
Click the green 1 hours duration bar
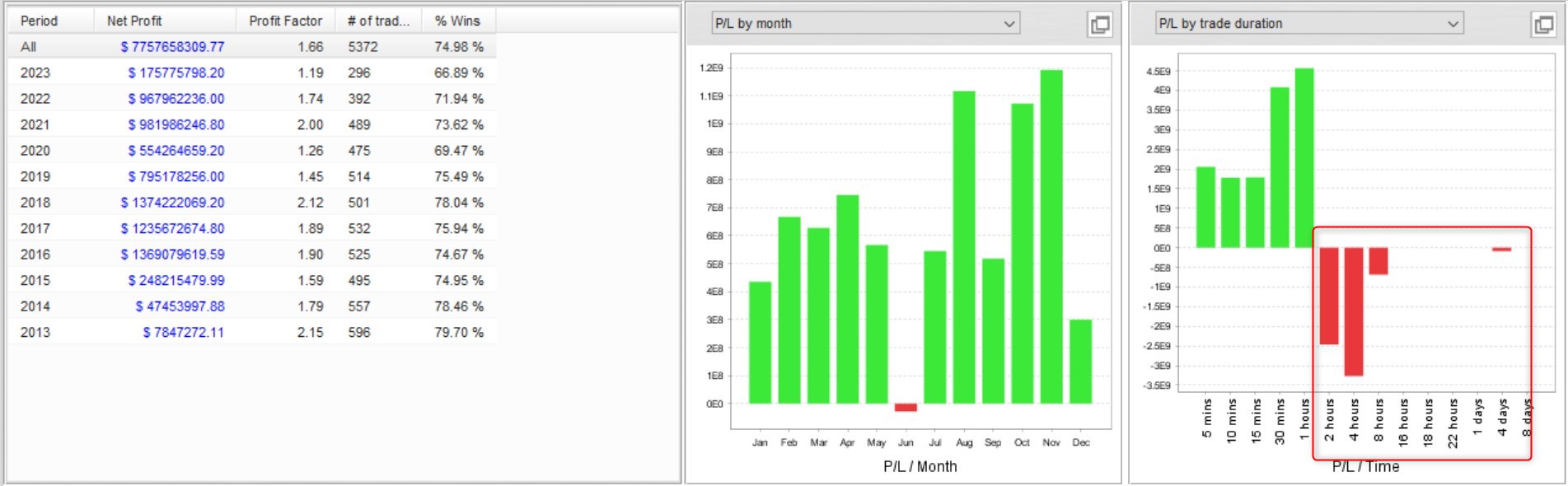(1304, 158)
